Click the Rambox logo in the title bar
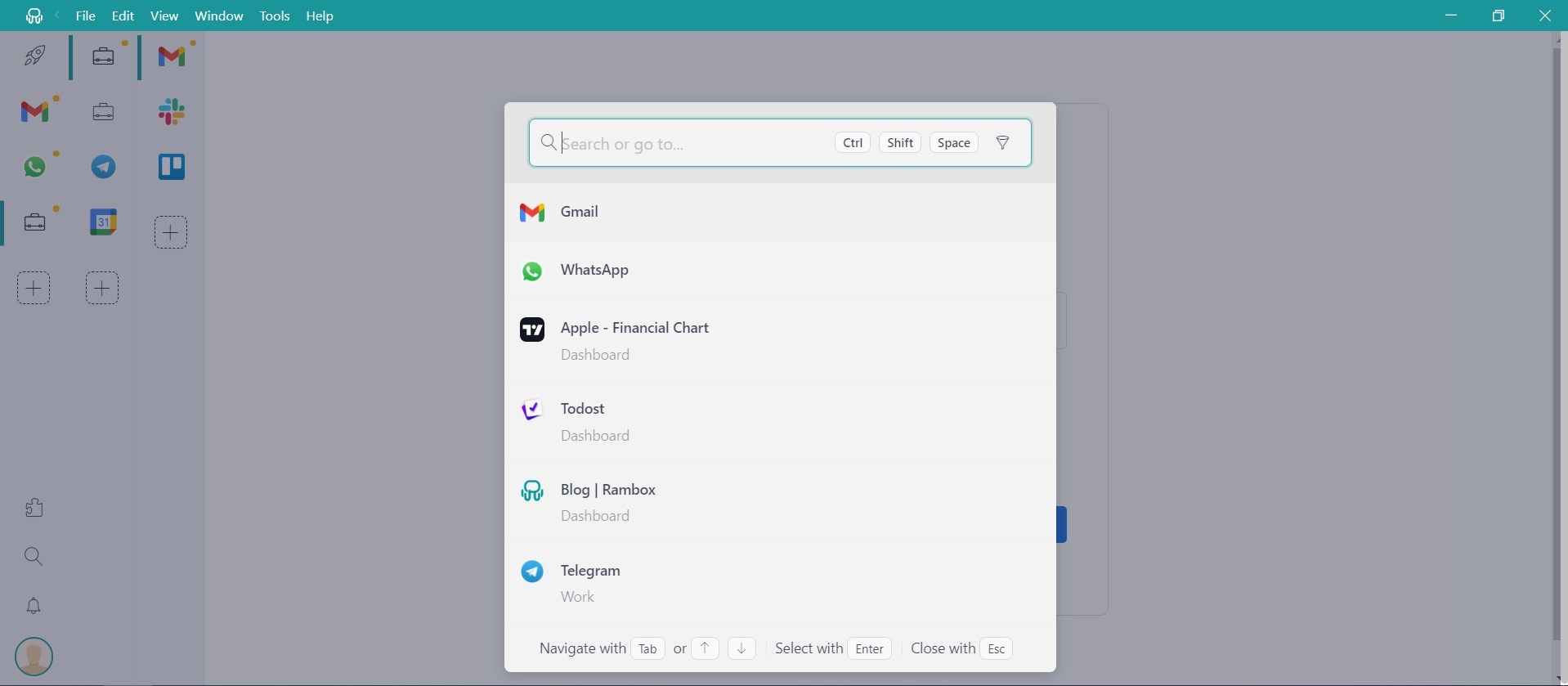 click(x=34, y=16)
